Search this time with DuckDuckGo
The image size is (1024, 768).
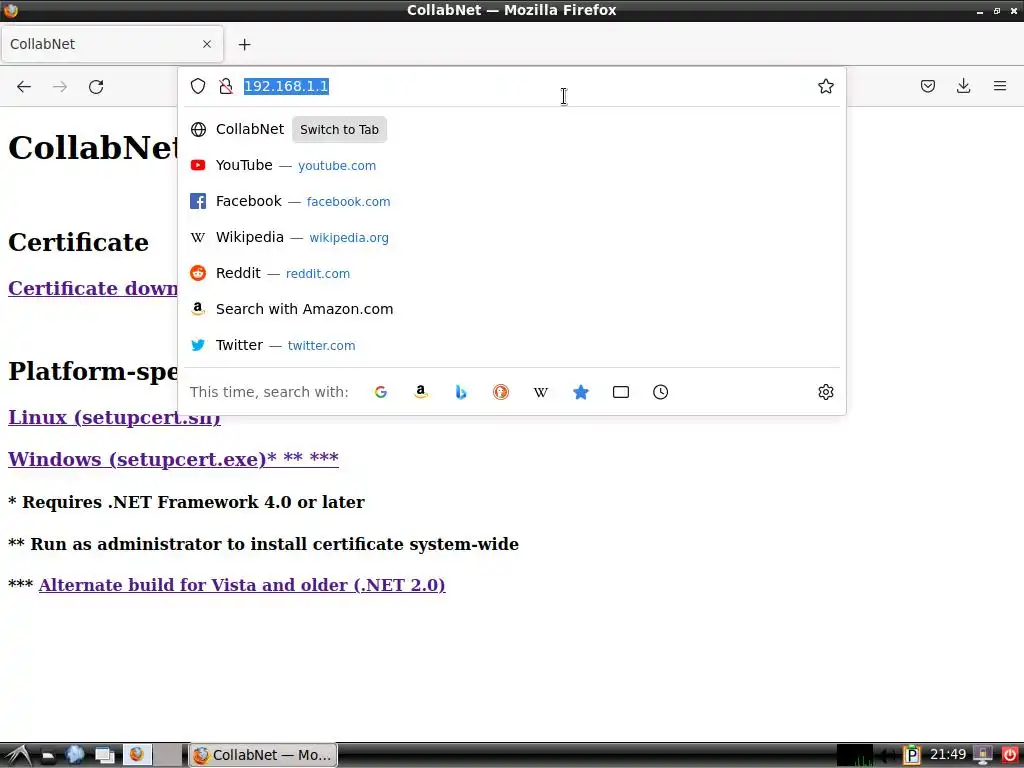point(501,392)
